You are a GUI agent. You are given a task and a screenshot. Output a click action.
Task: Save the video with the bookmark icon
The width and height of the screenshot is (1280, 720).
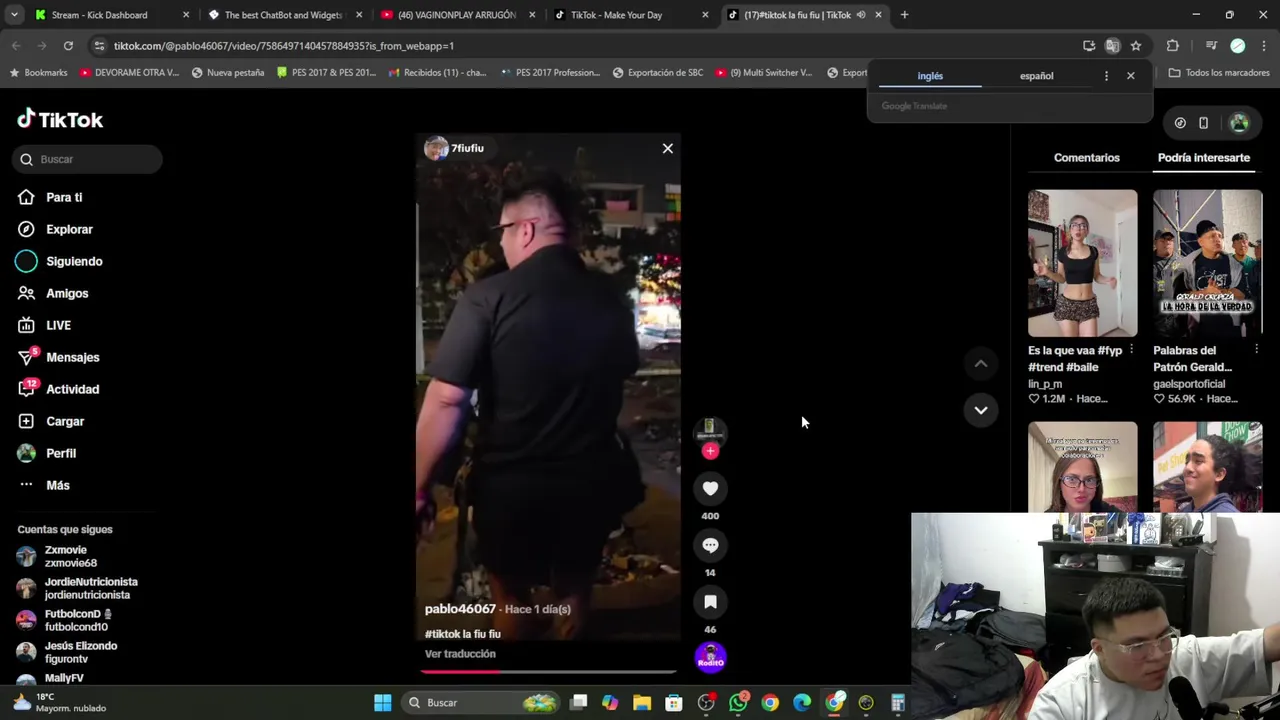(710, 602)
